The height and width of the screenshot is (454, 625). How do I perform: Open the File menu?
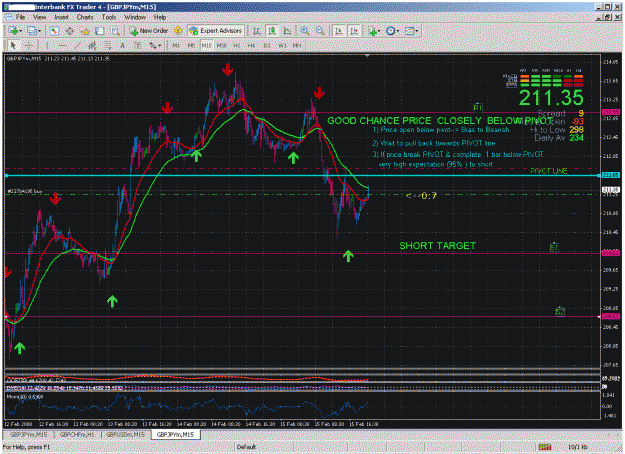tap(20, 17)
